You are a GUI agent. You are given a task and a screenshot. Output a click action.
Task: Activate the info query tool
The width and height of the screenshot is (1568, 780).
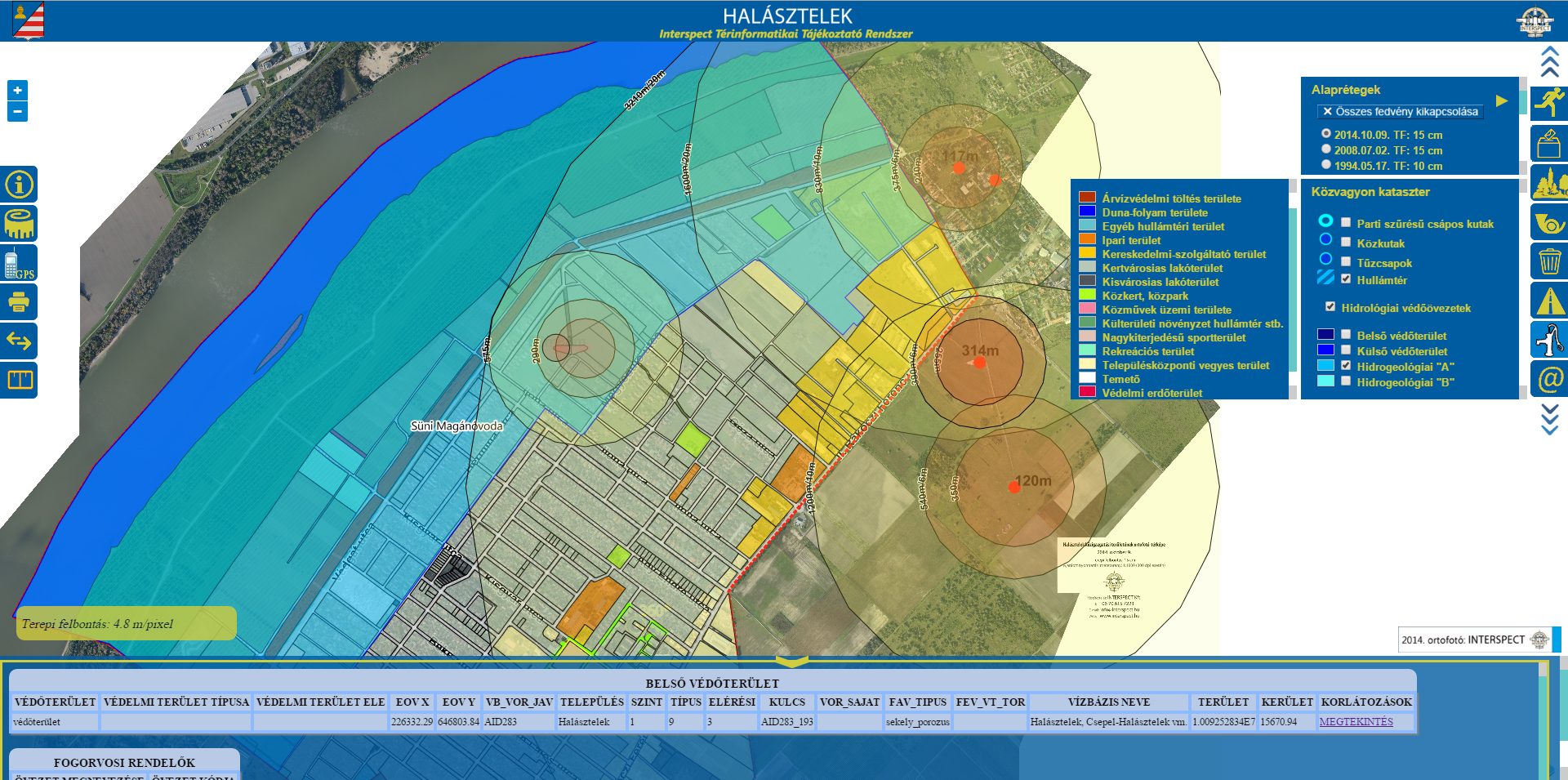point(19,185)
